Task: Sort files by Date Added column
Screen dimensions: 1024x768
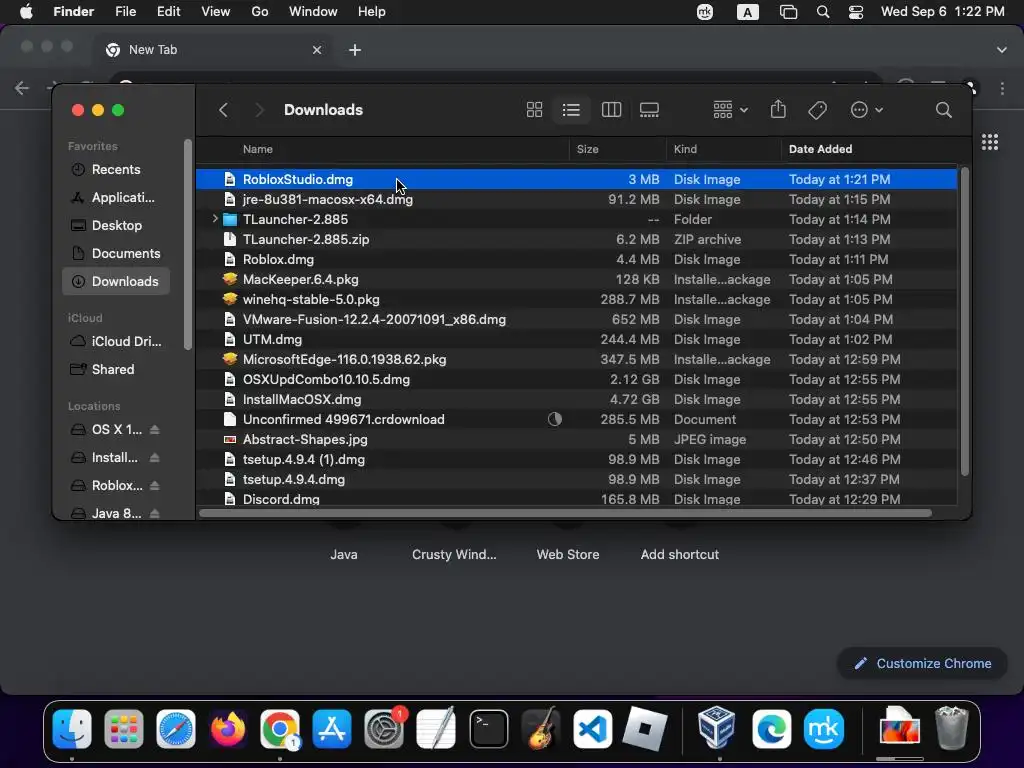Action: pos(869,149)
